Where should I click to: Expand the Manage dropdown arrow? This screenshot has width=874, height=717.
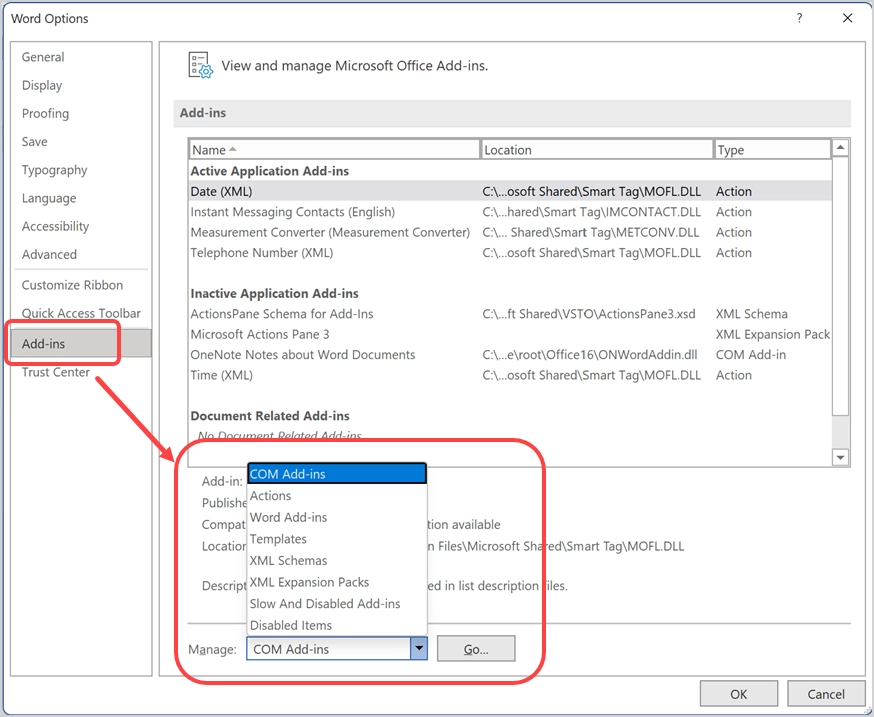[419, 648]
